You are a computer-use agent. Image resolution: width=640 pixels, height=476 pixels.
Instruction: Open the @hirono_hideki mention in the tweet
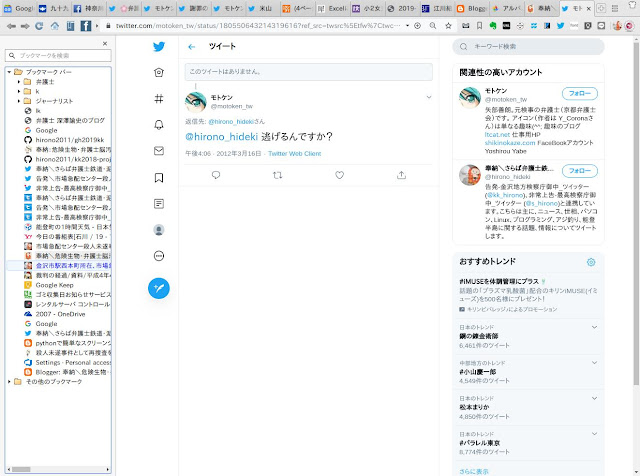point(222,137)
